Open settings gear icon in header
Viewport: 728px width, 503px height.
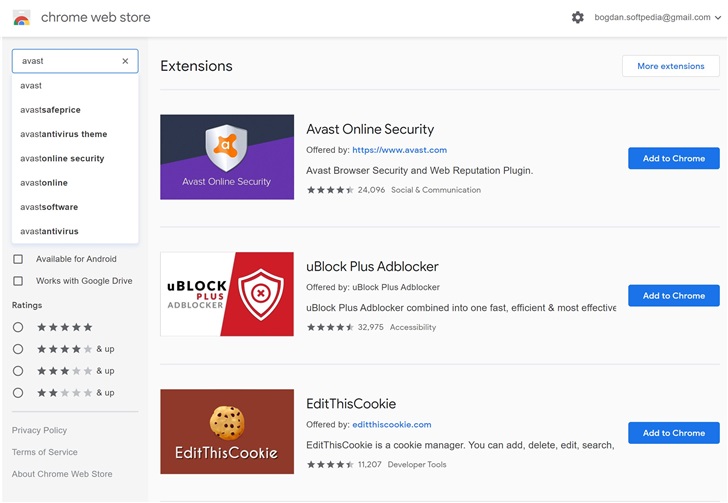point(577,17)
